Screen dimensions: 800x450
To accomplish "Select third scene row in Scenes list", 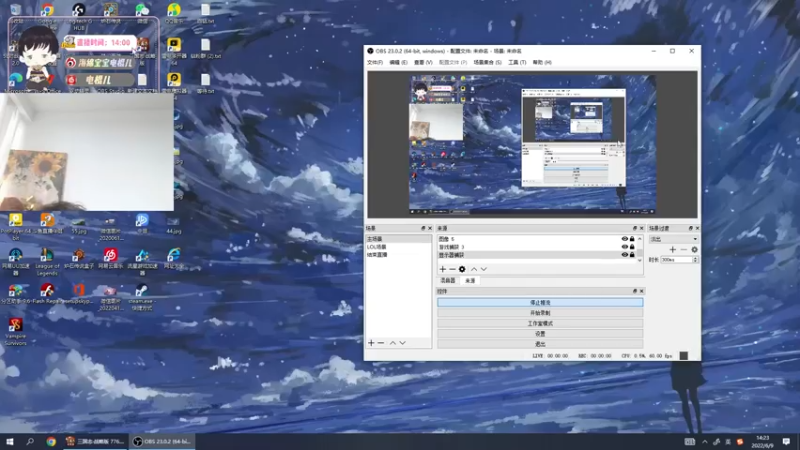I will 398,255.
